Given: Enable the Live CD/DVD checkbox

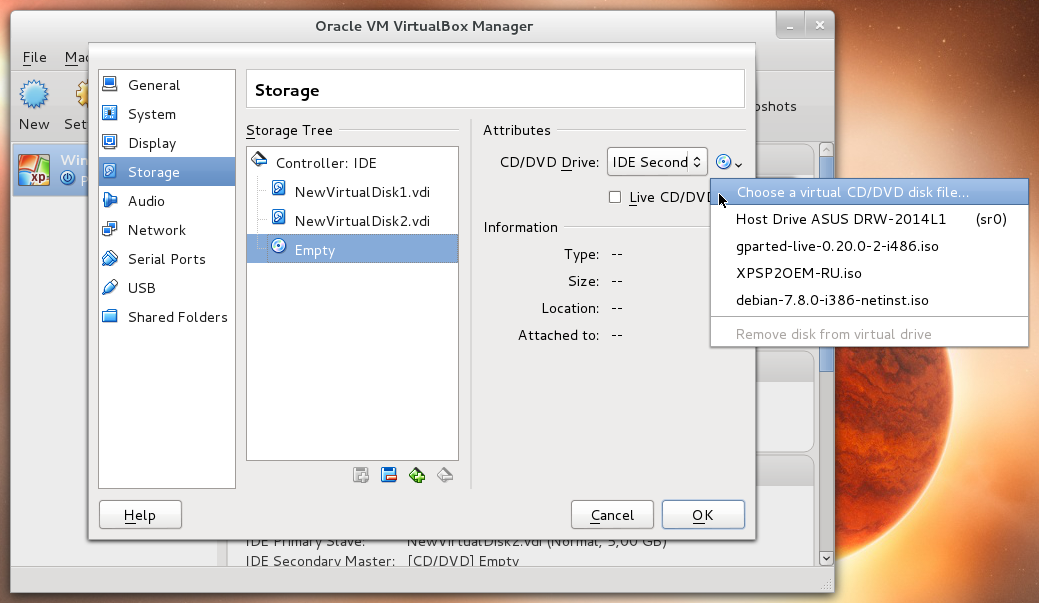Looking at the screenshot, I should pos(615,197).
